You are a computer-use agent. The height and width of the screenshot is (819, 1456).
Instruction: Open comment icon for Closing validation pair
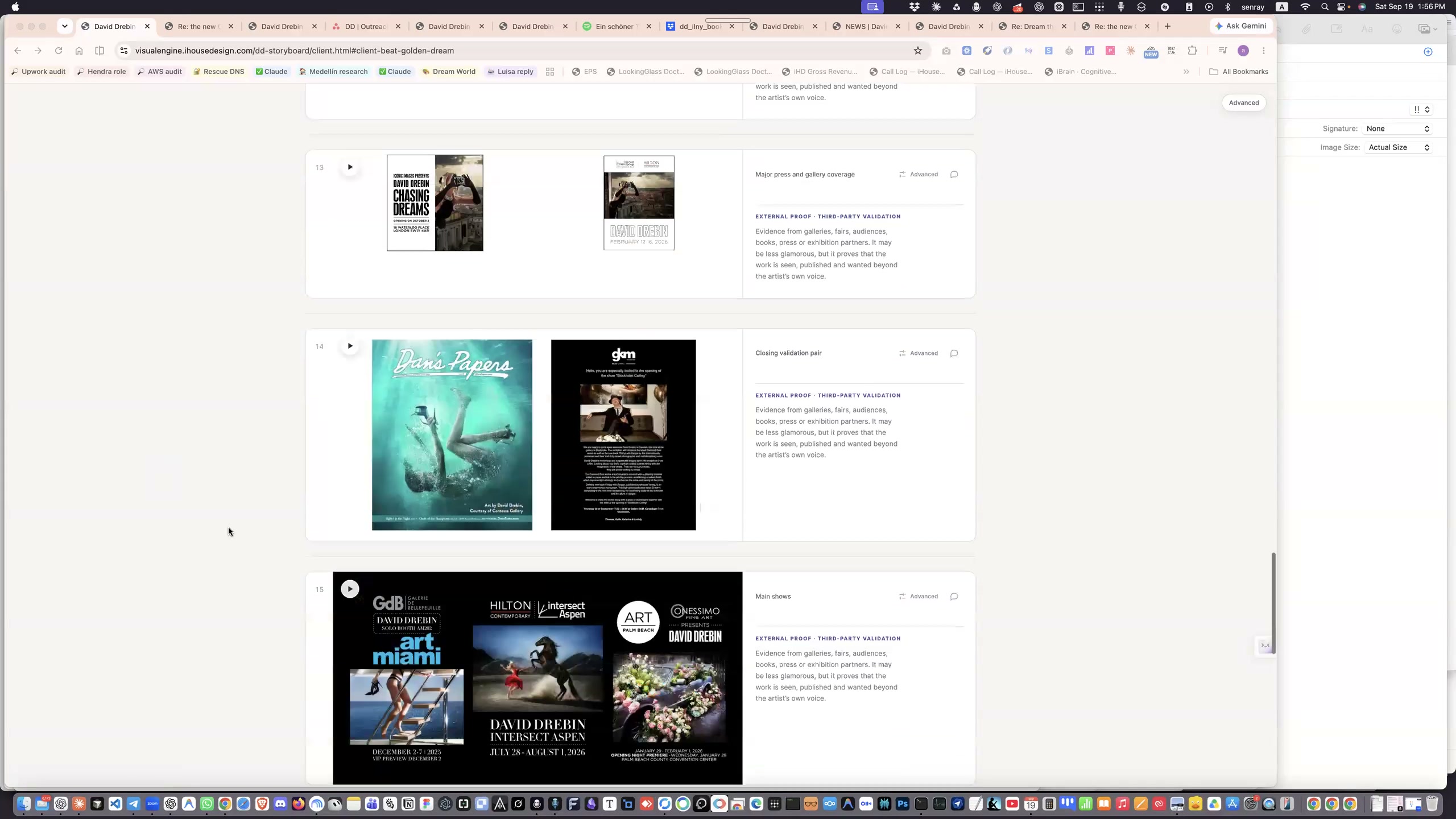954,353
